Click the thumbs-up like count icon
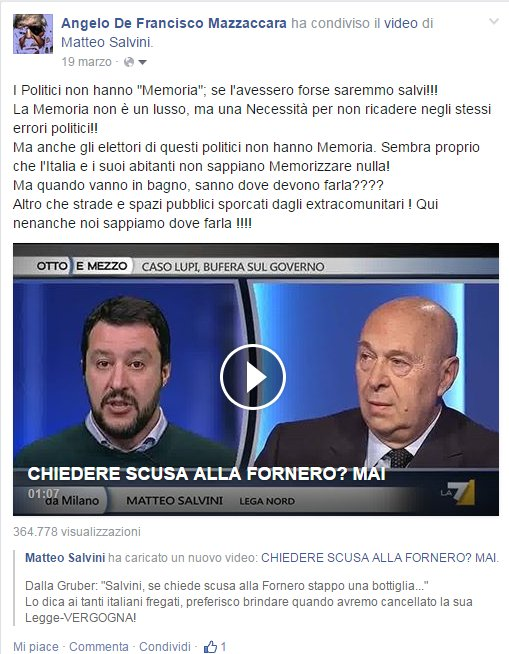The height and width of the screenshot is (654, 509). click(x=210, y=646)
